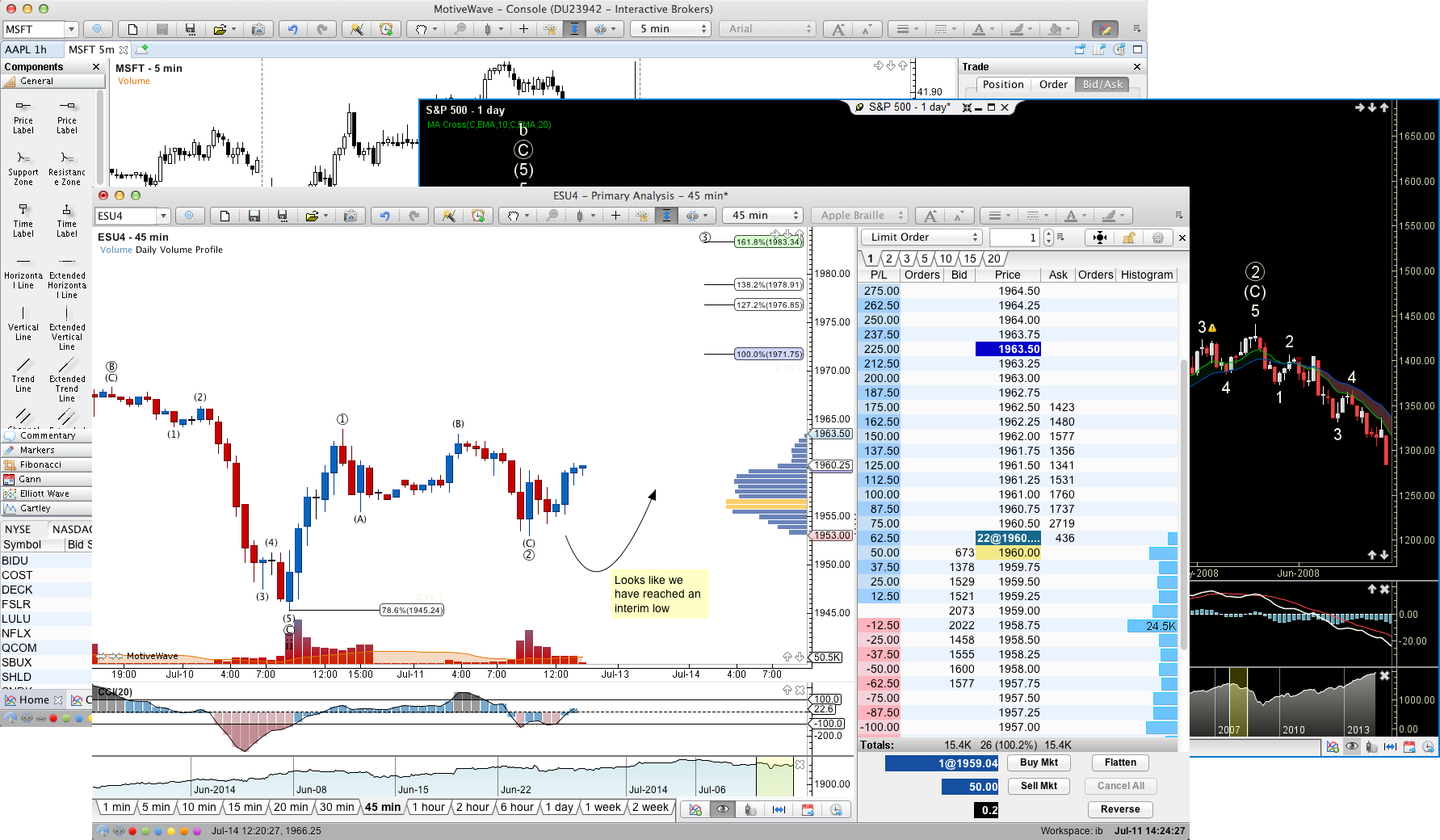
Task: Click order quantity input field
Action: point(1015,237)
